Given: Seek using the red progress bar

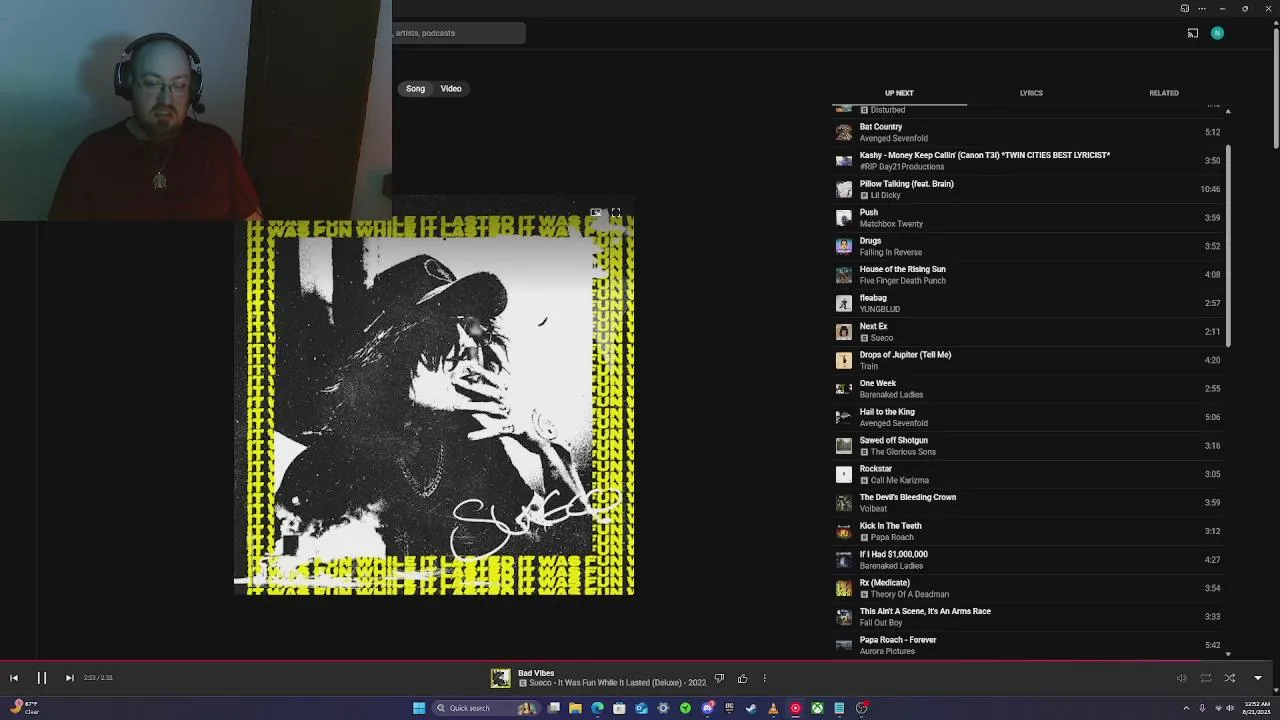Looking at the screenshot, I should tap(640, 661).
